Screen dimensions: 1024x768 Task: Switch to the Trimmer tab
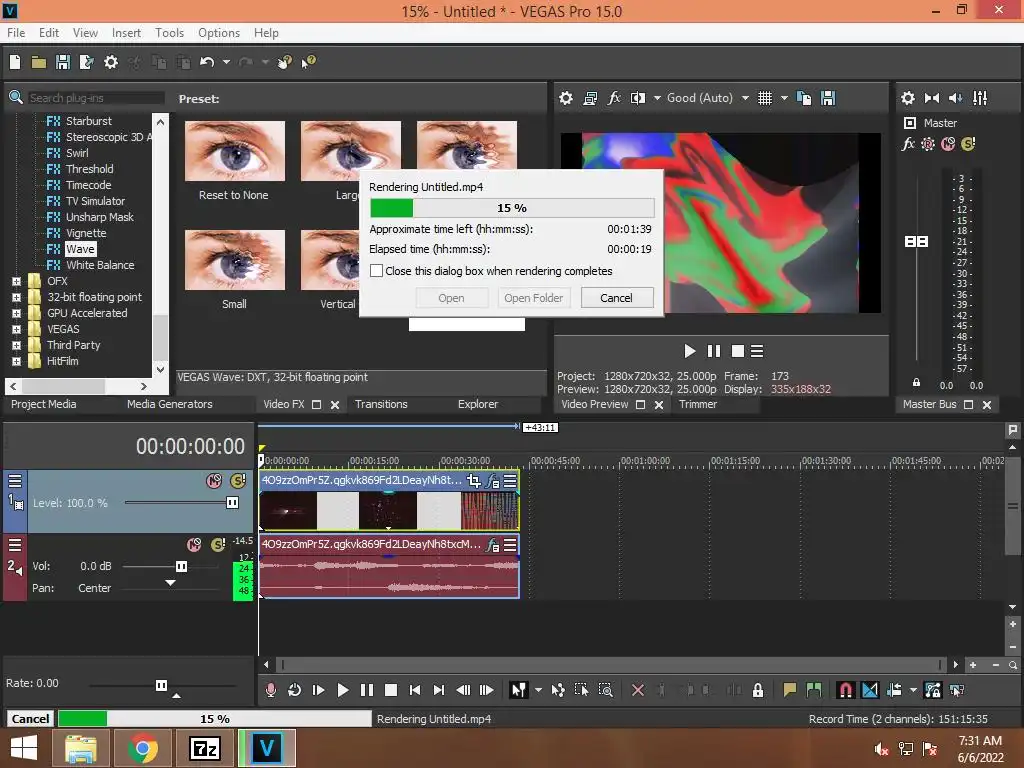[x=697, y=404]
